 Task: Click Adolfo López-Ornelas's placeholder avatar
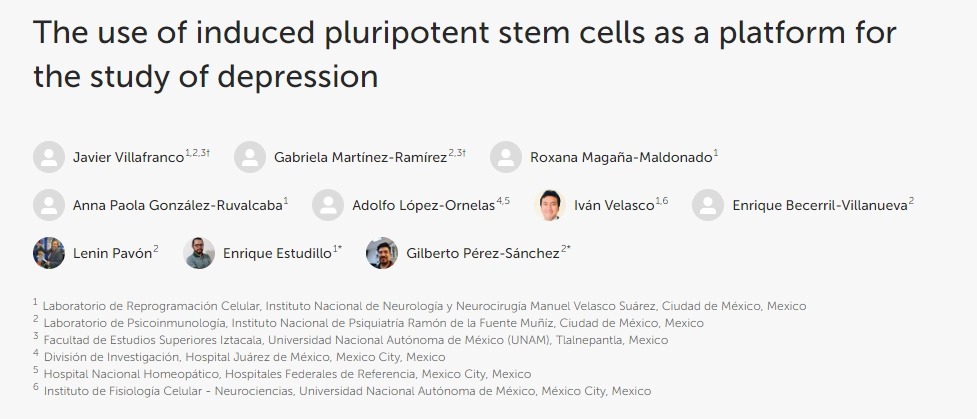[328, 205]
